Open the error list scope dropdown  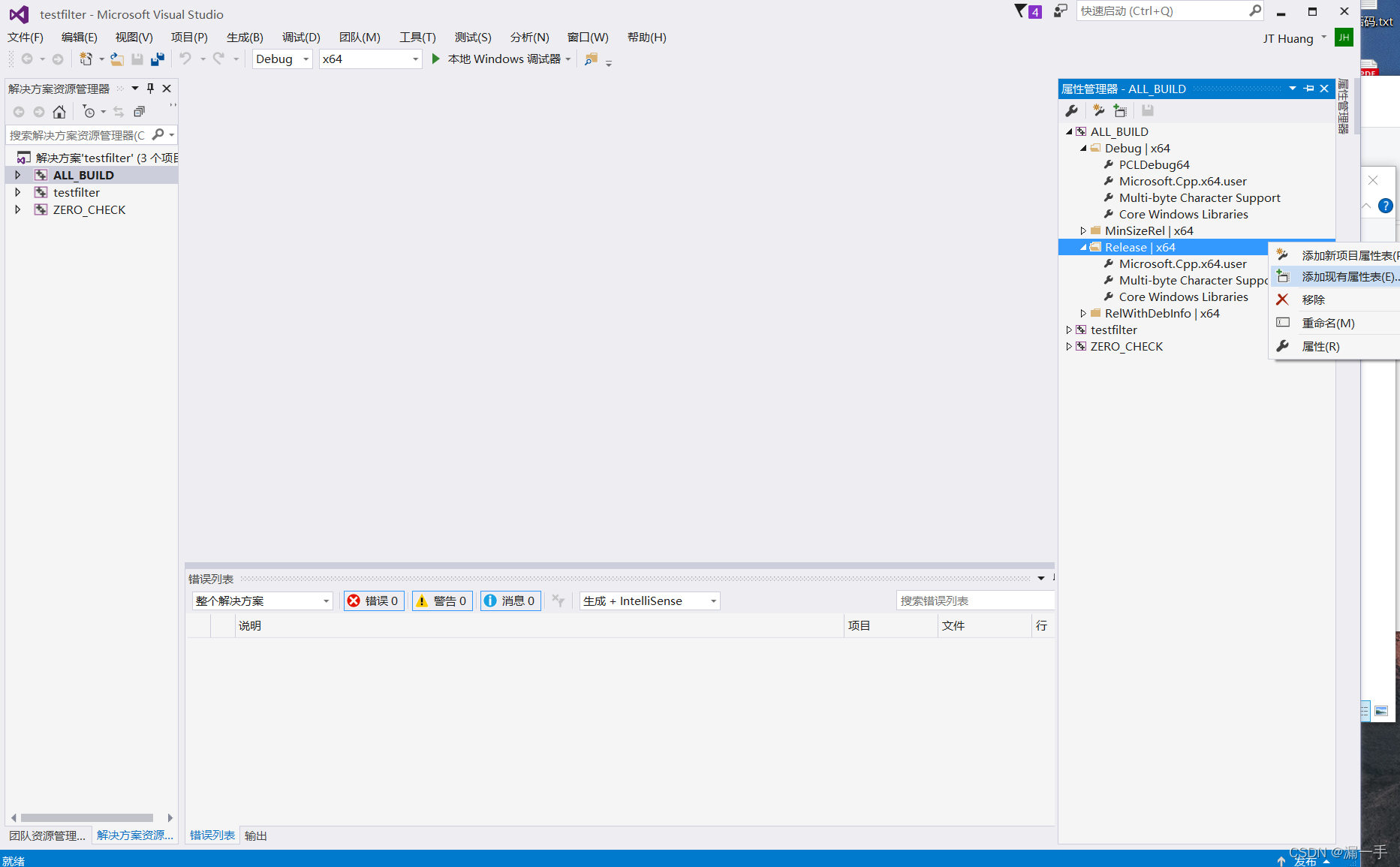coord(262,601)
